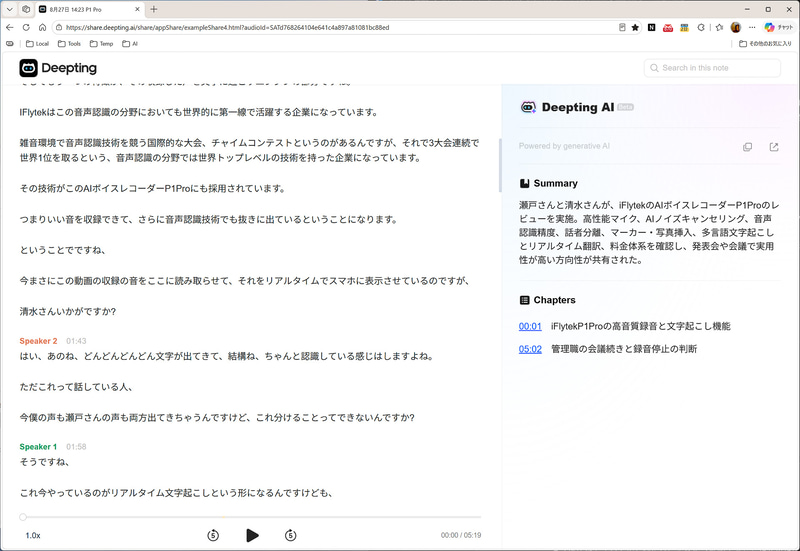Open the Copilot チャット button
This screenshot has width=800, height=551.
779,28
